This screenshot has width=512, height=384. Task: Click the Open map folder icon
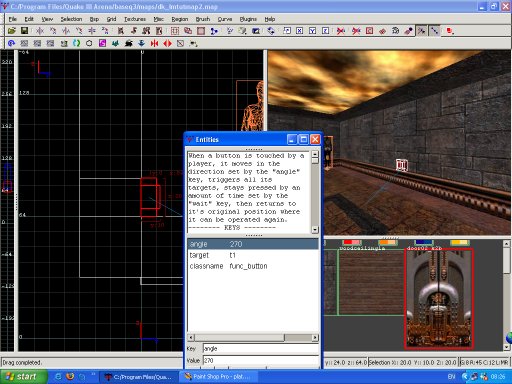[x=12, y=31]
